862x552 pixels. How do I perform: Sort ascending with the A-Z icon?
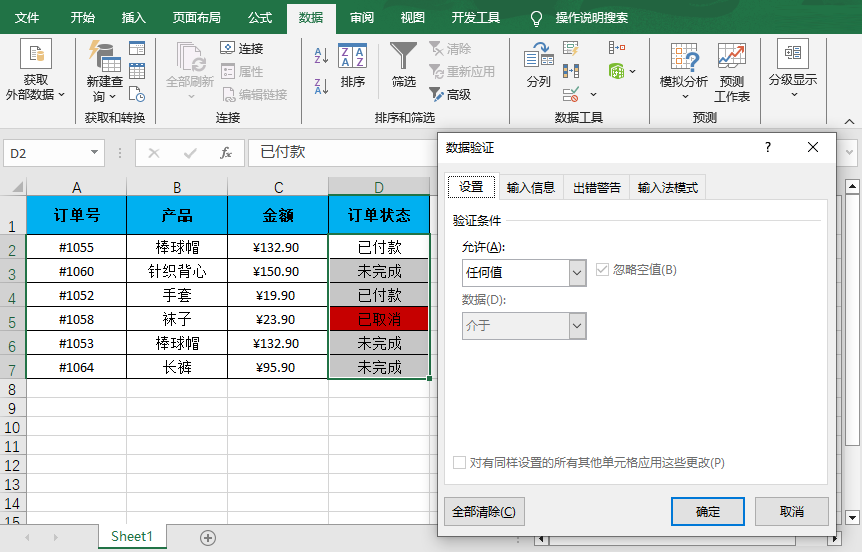coord(321,56)
